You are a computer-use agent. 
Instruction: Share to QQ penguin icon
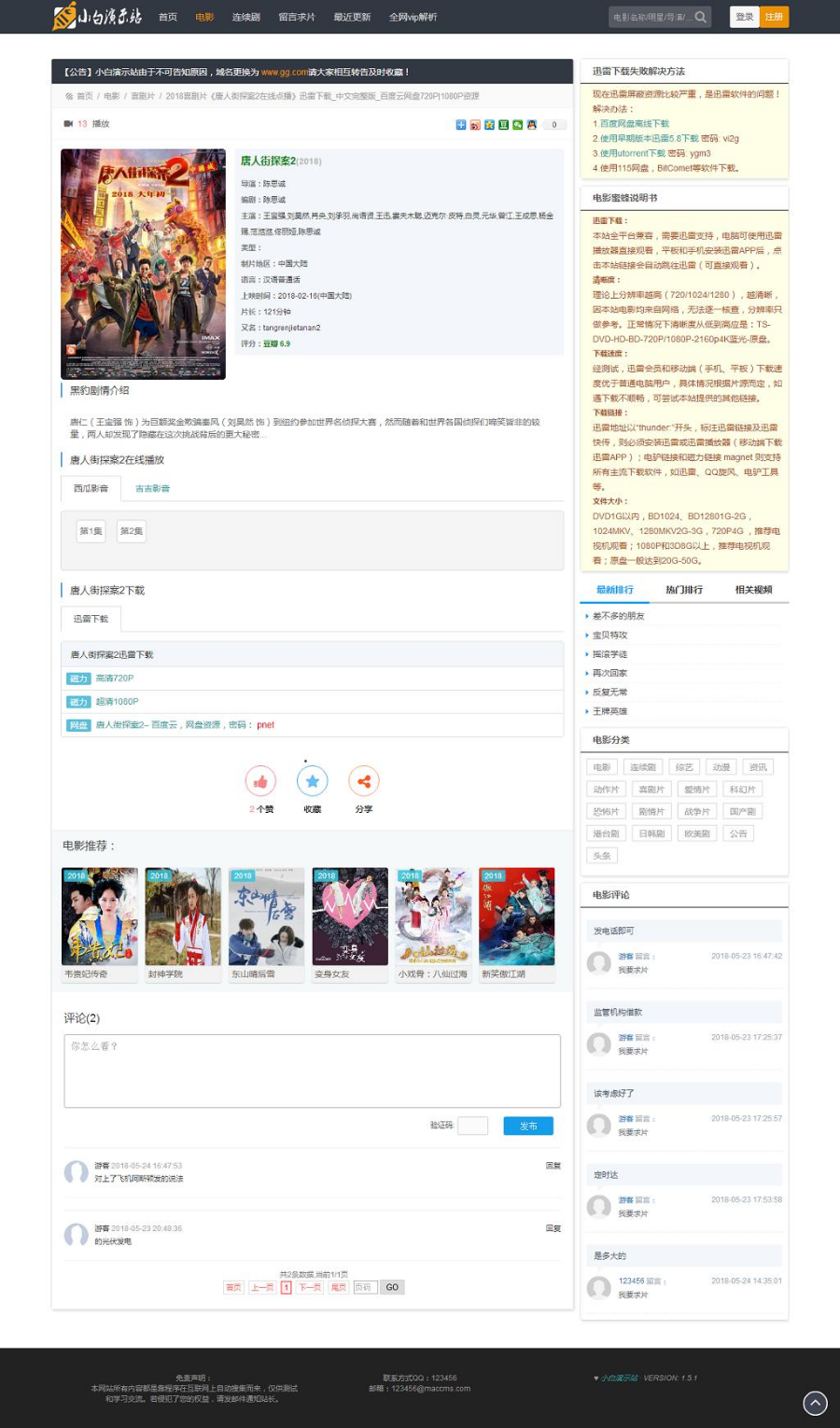pyautogui.click(x=531, y=124)
